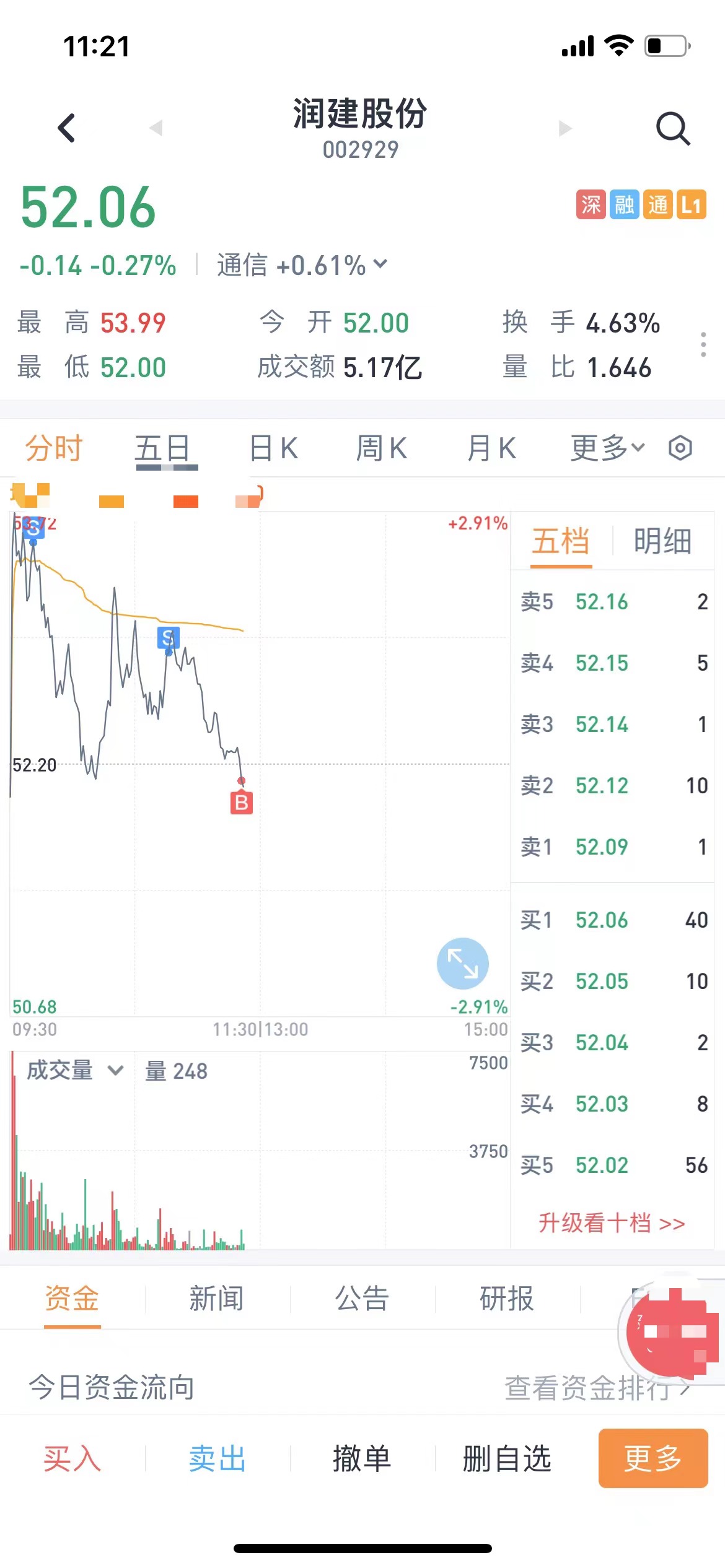This screenshot has height=1568, width=725.
Task: Open chart settings hexagon icon
Action: coord(680,448)
